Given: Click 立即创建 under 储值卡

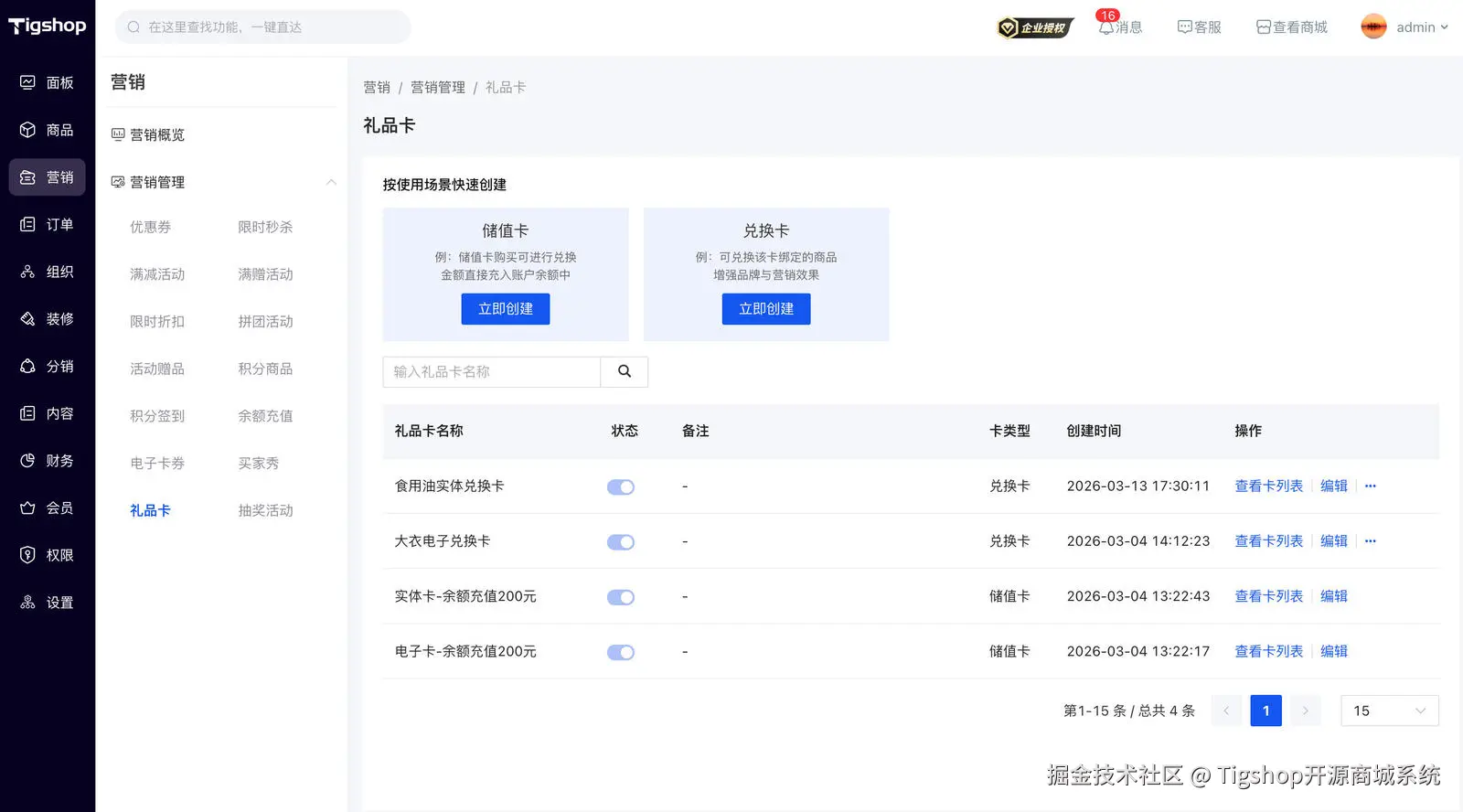Looking at the screenshot, I should [506, 309].
